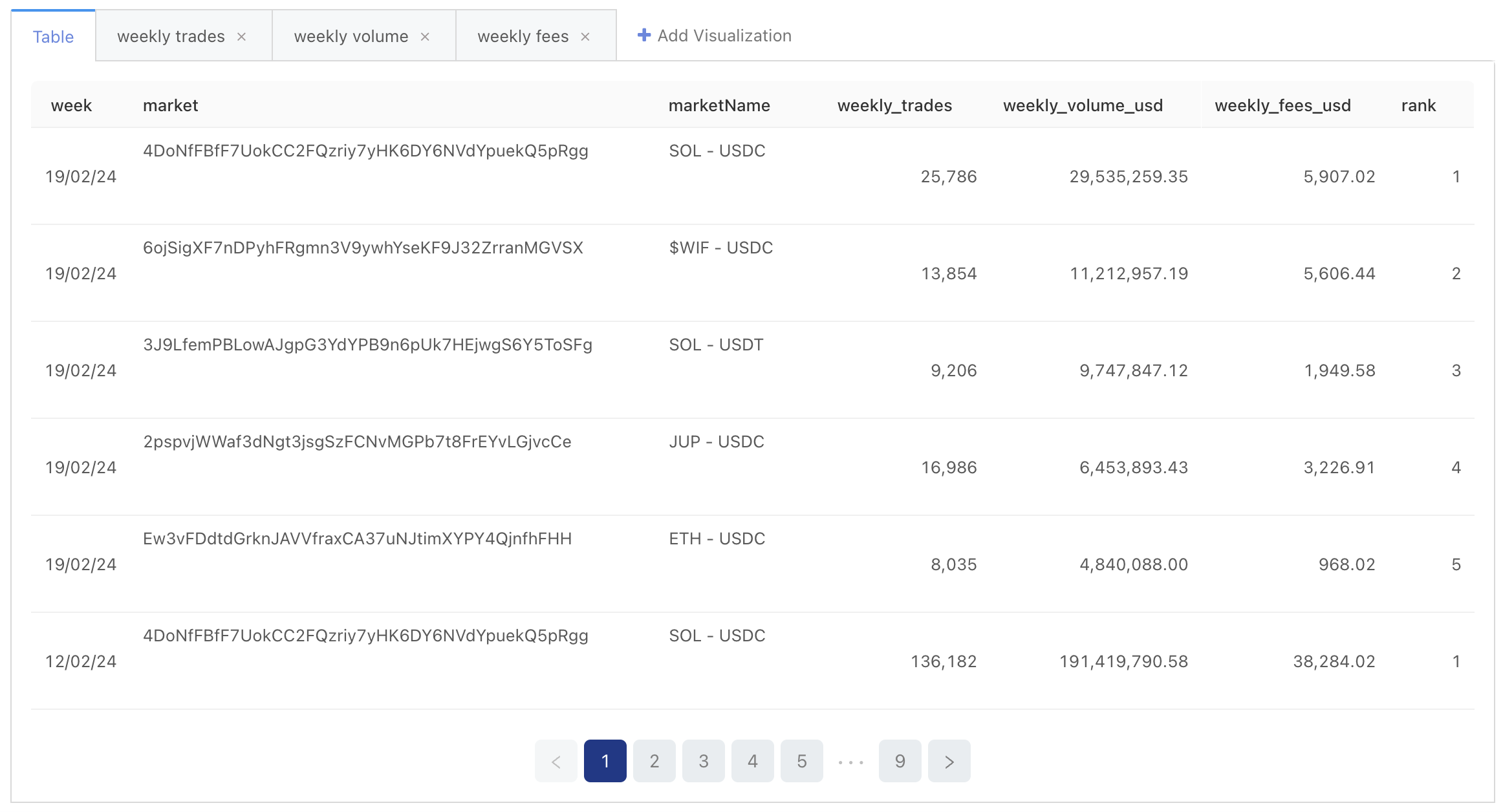
Task: Switch to the Table tab
Action: (x=53, y=37)
